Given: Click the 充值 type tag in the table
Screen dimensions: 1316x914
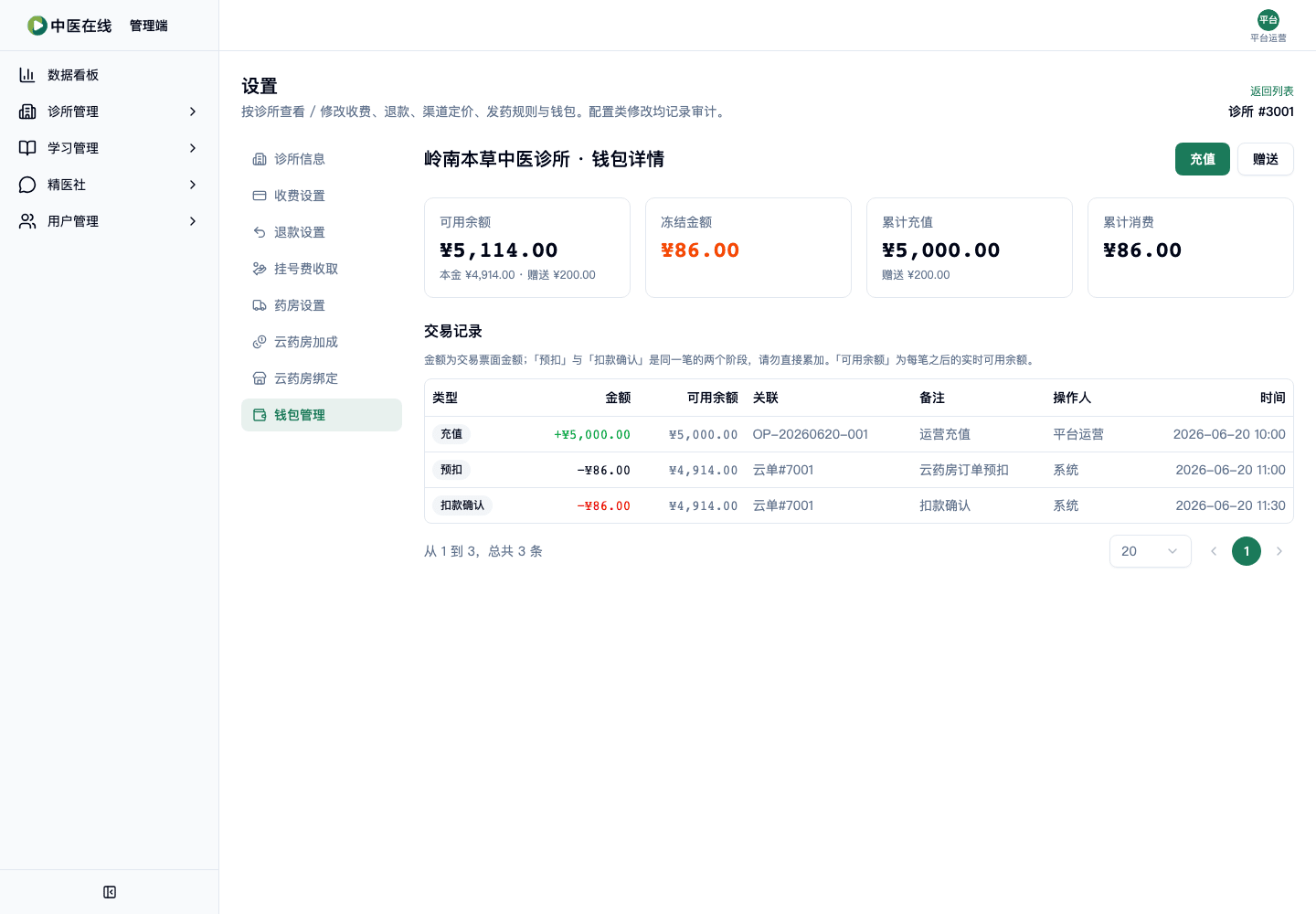Looking at the screenshot, I should point(451,434).
